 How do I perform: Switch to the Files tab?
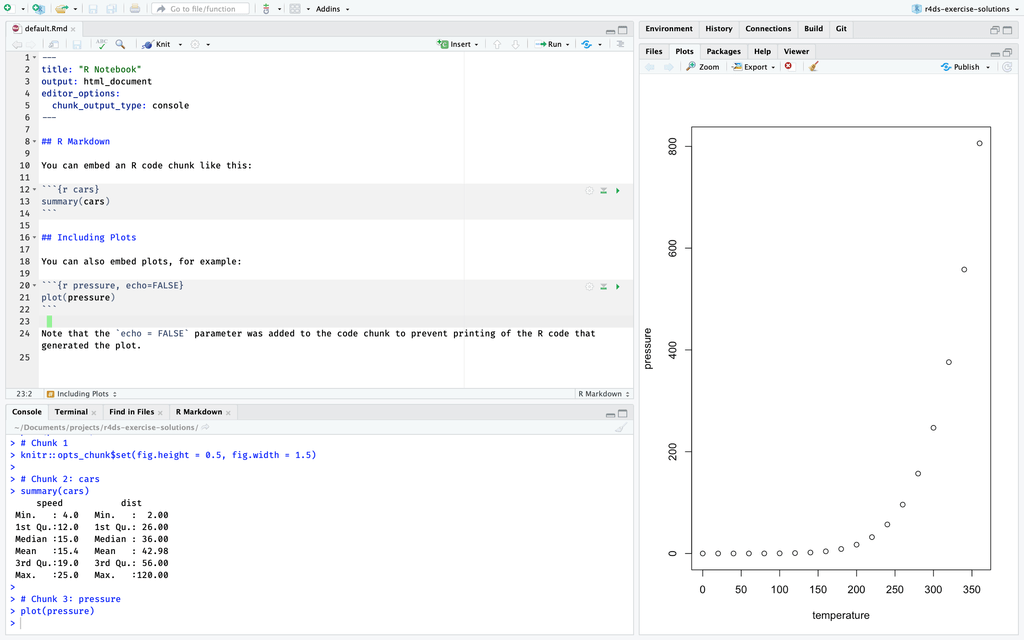point(654,52)
